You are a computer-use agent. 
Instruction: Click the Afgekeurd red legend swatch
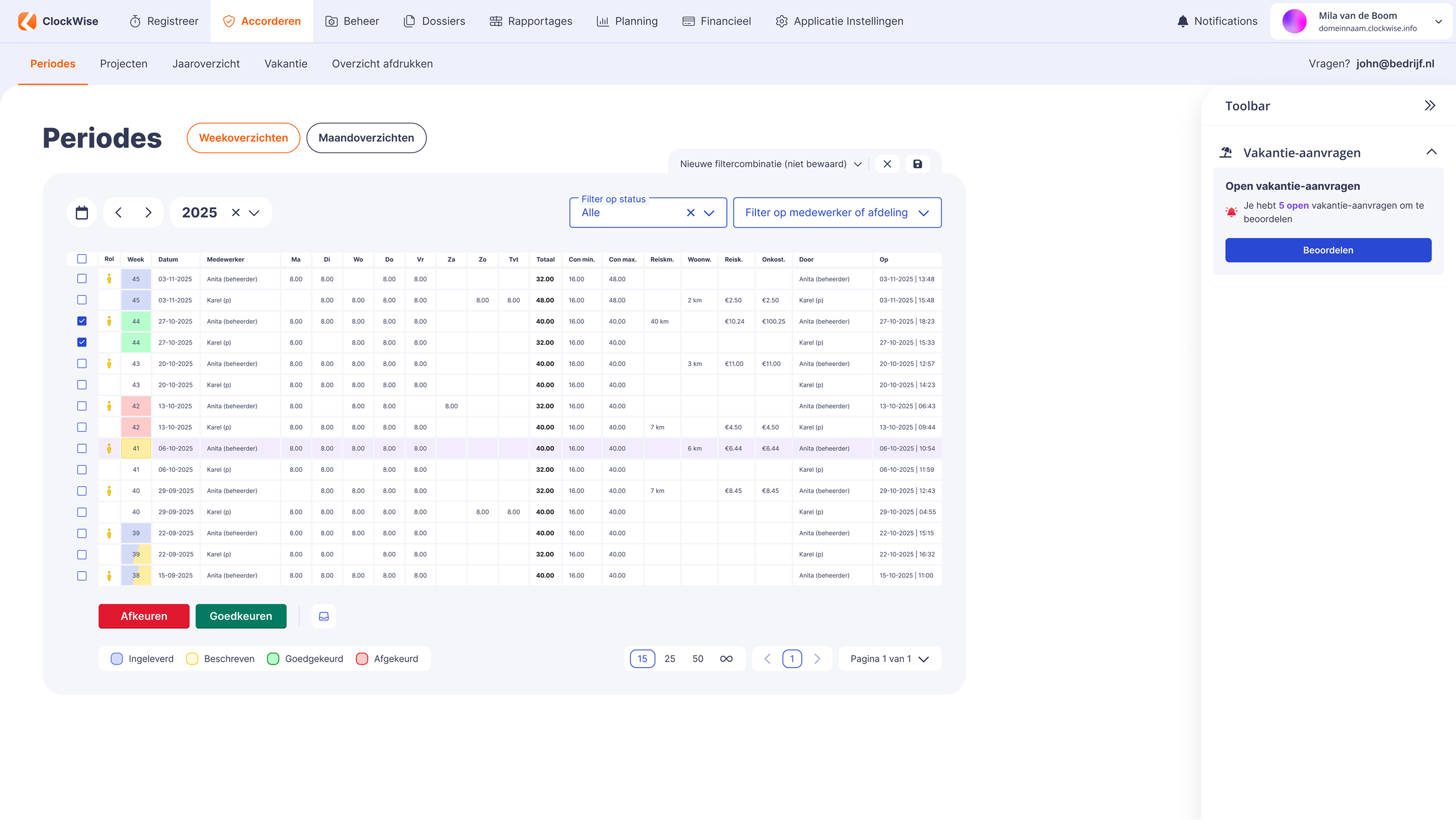point(362,659)
